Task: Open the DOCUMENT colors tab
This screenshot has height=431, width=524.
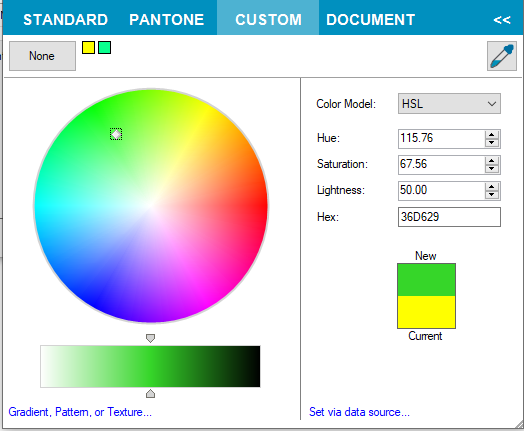Action: pyautogui.click(x=371, y=20)
